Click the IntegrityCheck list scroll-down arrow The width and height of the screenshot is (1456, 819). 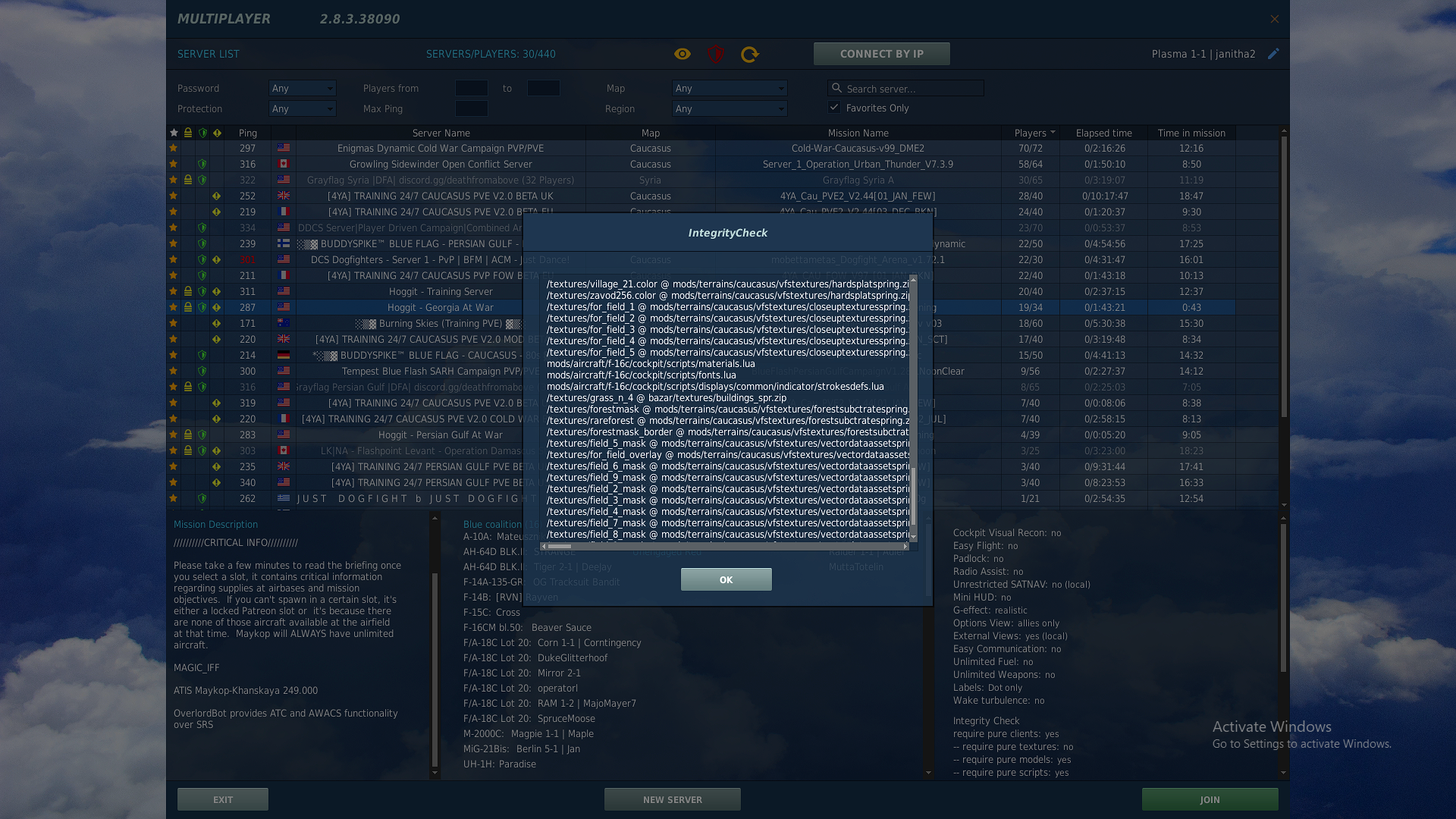[x=913, y=537]
